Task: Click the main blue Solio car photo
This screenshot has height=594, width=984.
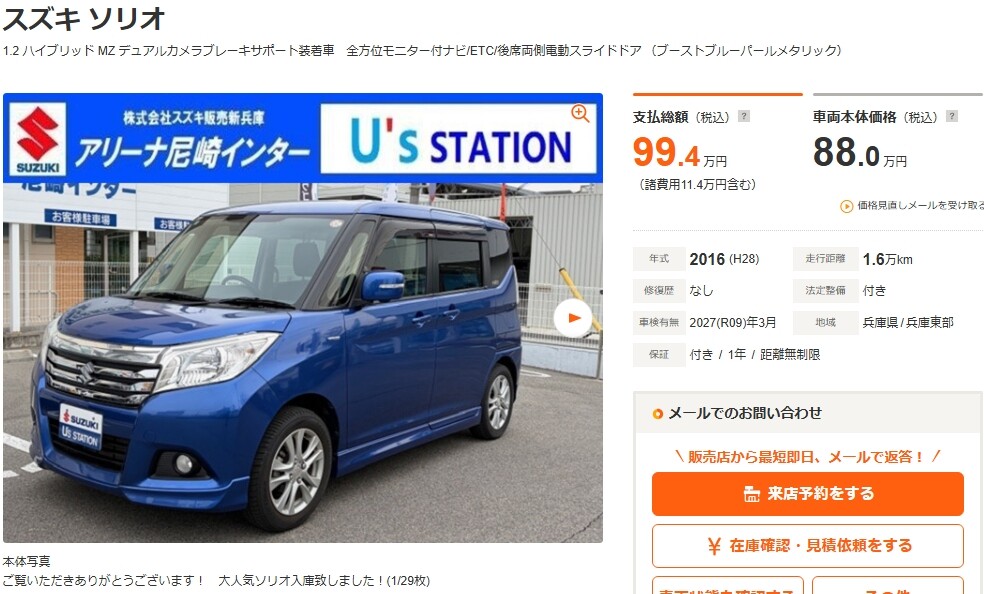Action: (302, 363)
